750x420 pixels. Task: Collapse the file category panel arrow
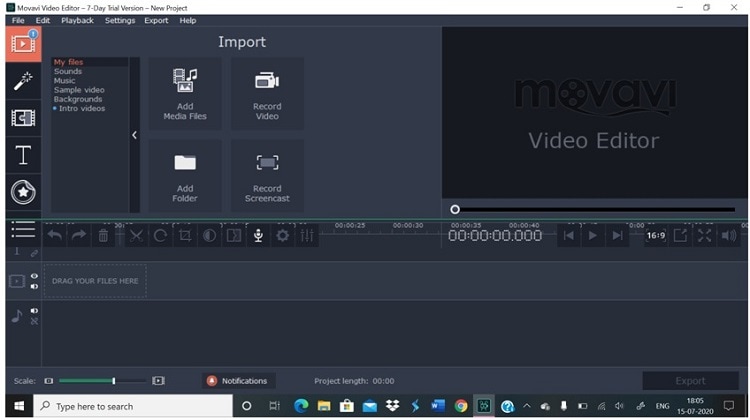click(x=134, y=135)
